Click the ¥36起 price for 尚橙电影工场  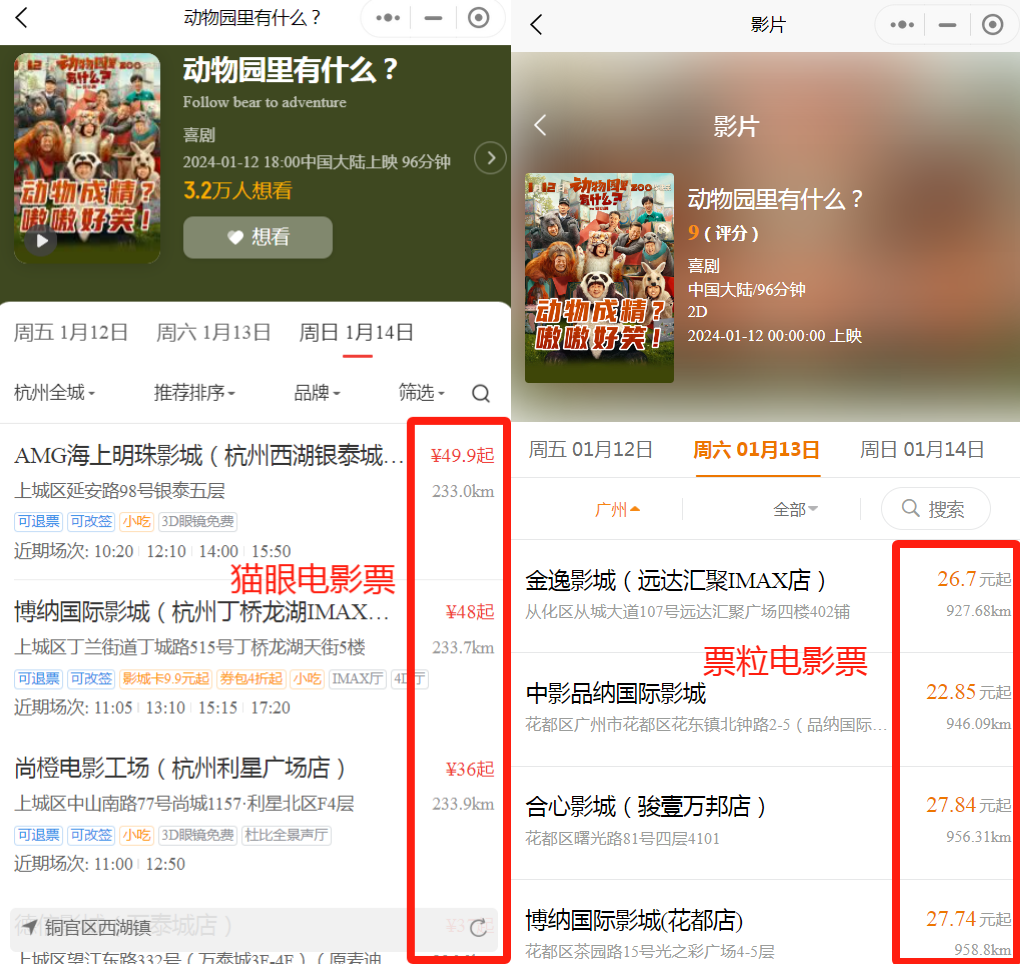pyautogui.click(x=470, y=770)
